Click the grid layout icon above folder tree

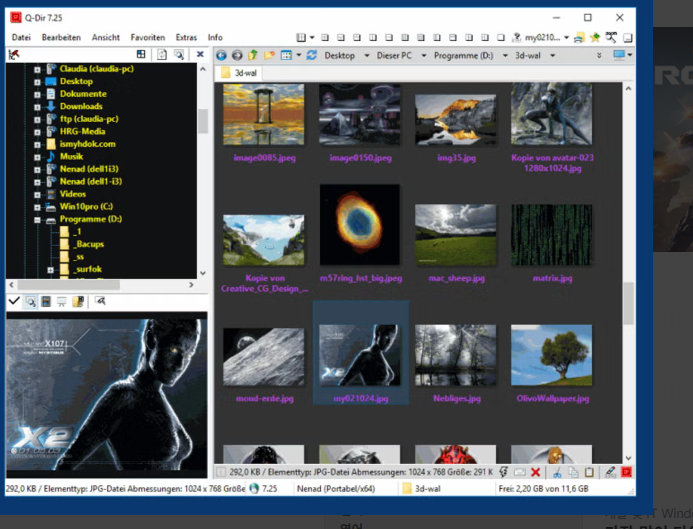tap(141, 54)
